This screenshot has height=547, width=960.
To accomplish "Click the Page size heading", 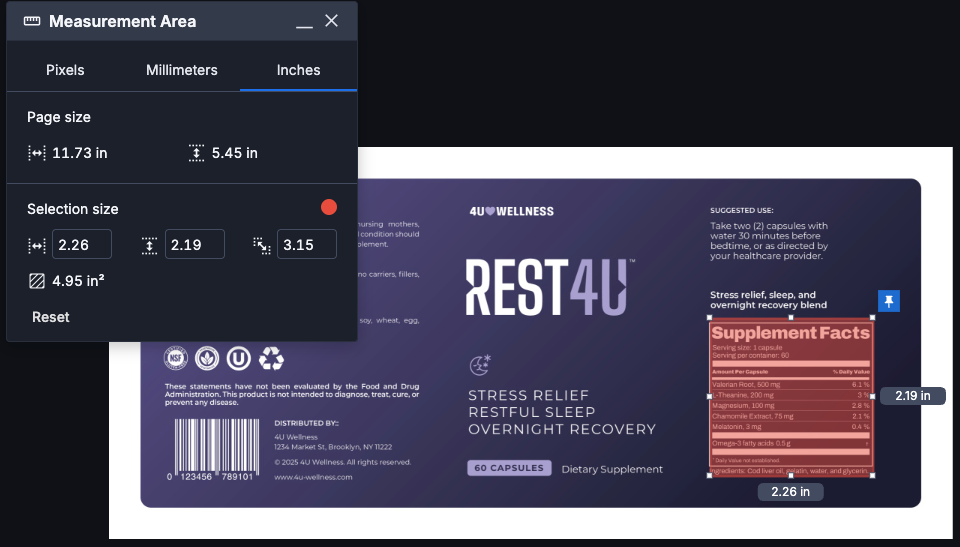I will (x=59, y=117).
